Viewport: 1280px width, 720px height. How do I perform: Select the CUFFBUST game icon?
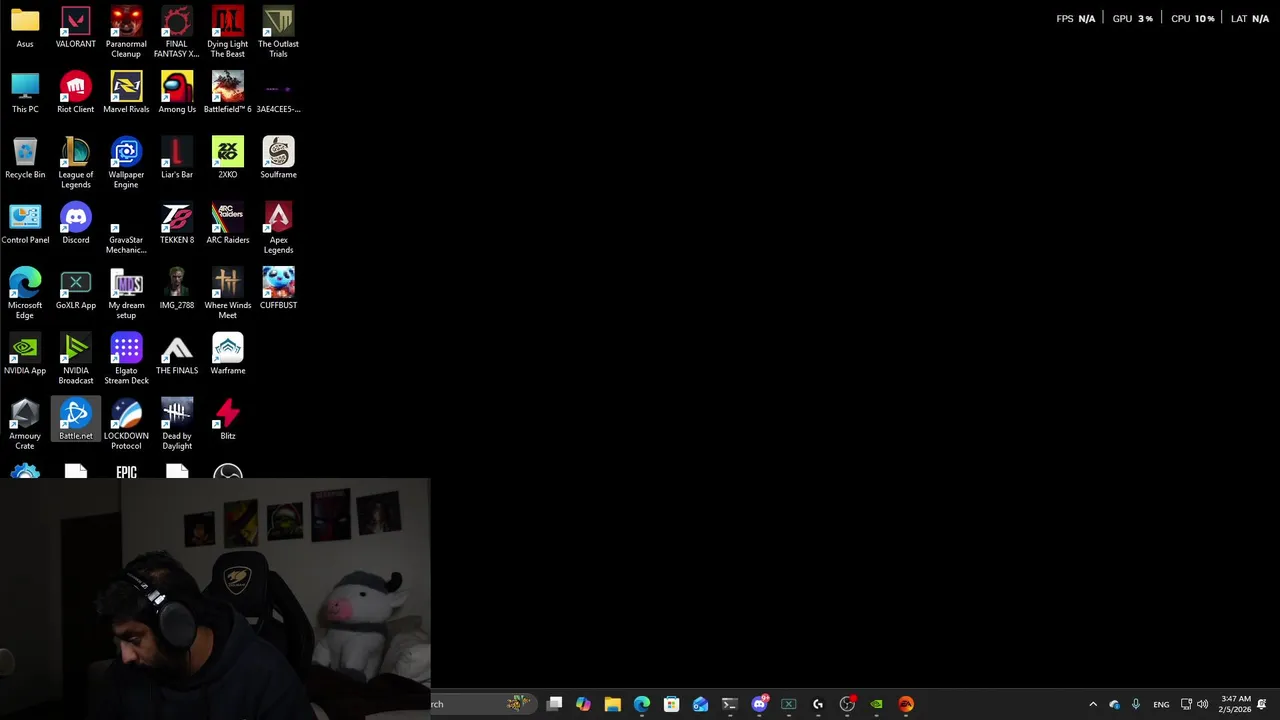(278, 289)
